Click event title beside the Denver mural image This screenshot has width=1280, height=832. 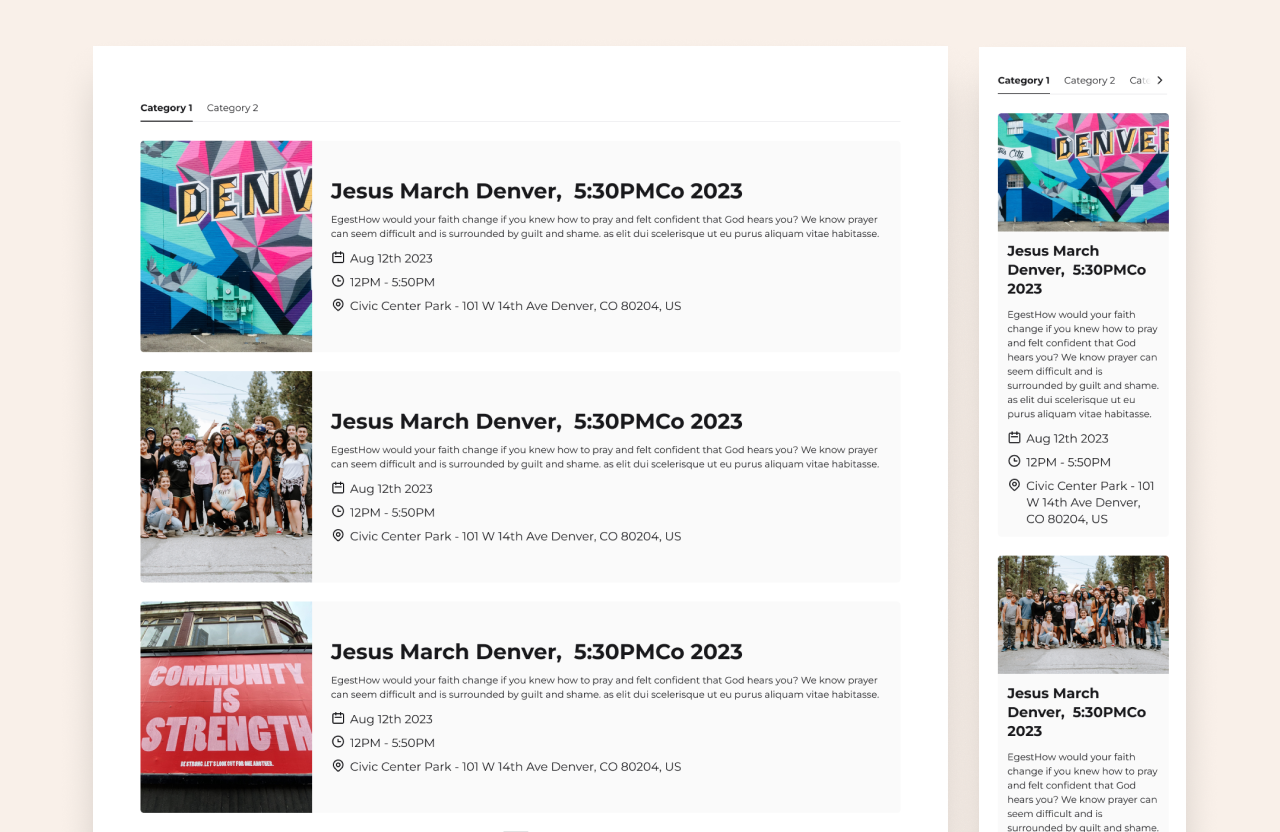tap(537, 191)
